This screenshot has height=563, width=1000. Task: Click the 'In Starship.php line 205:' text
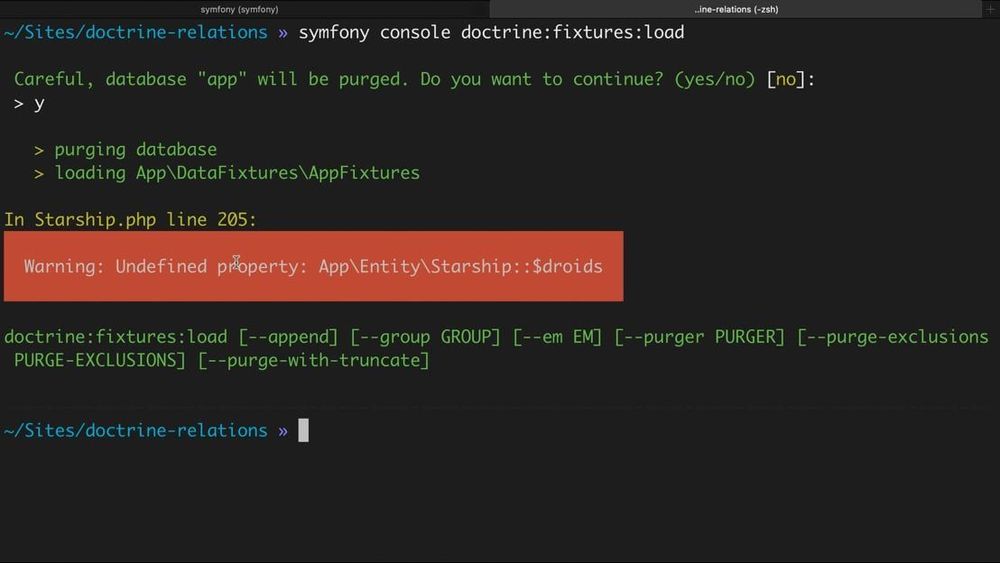click(x=130, y=220)
